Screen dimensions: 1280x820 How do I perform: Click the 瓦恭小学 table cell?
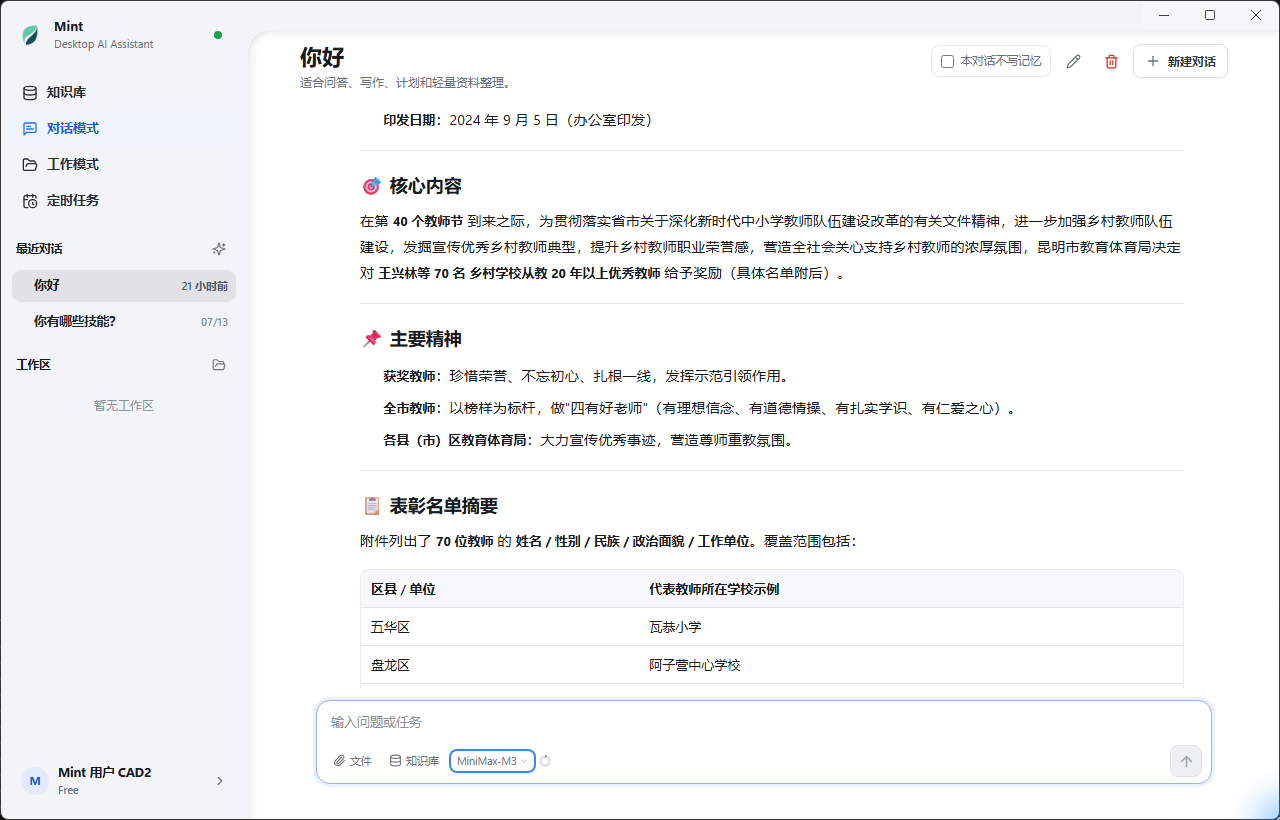click(x=911, y=627)
